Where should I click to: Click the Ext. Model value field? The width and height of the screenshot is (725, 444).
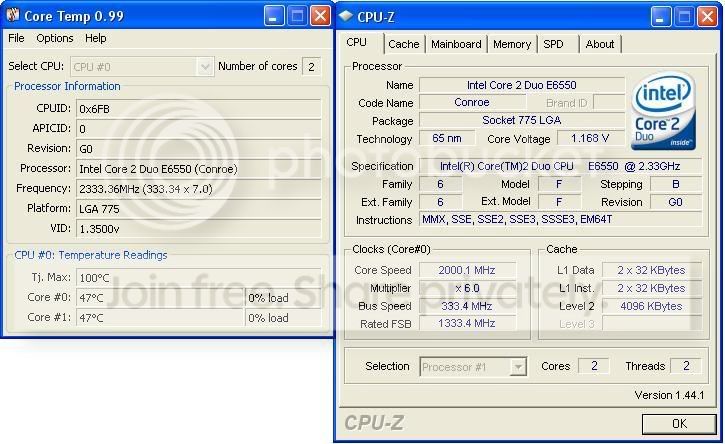(559, 202)
